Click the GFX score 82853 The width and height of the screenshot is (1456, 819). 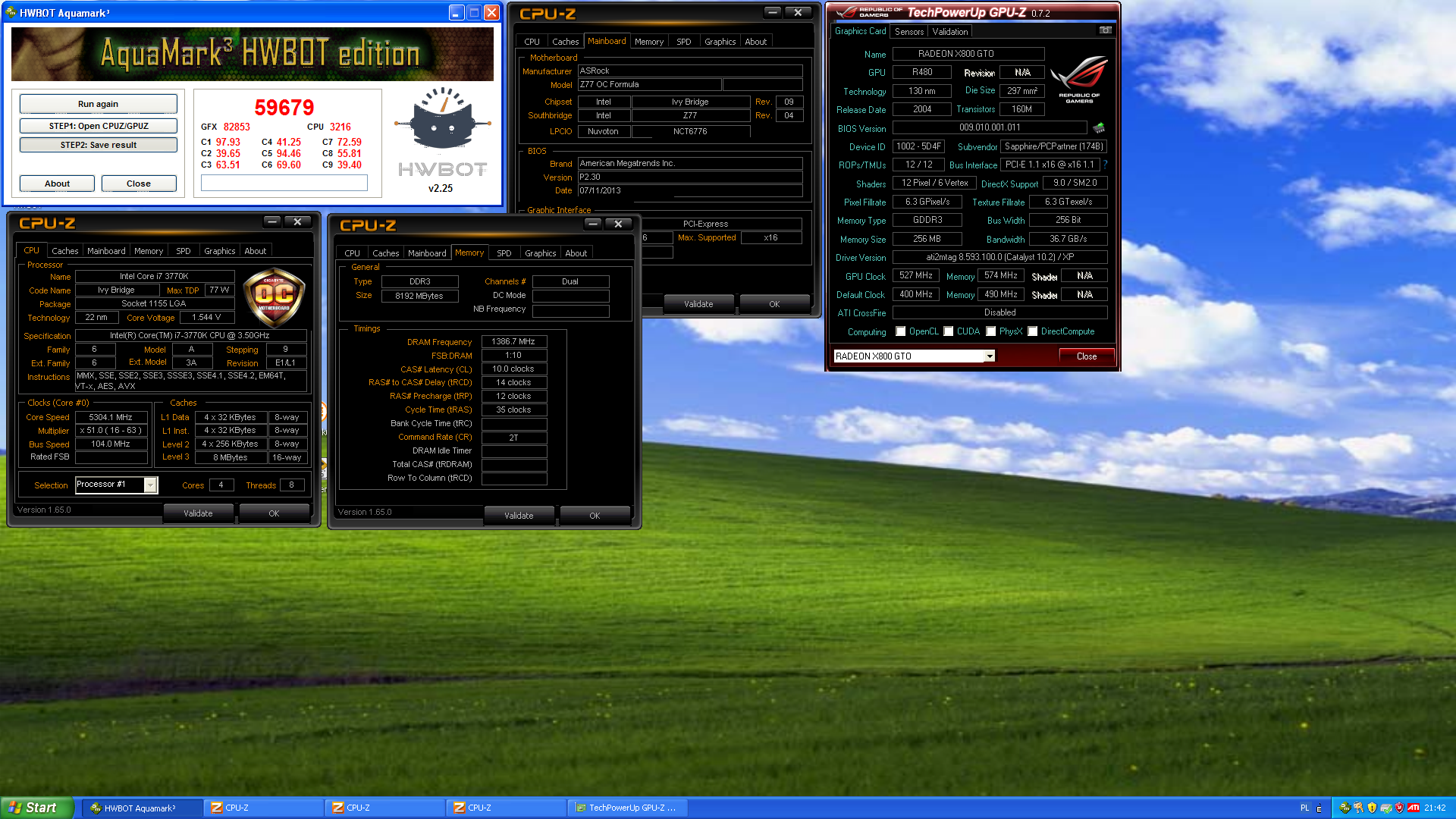[x=237, y=127]
